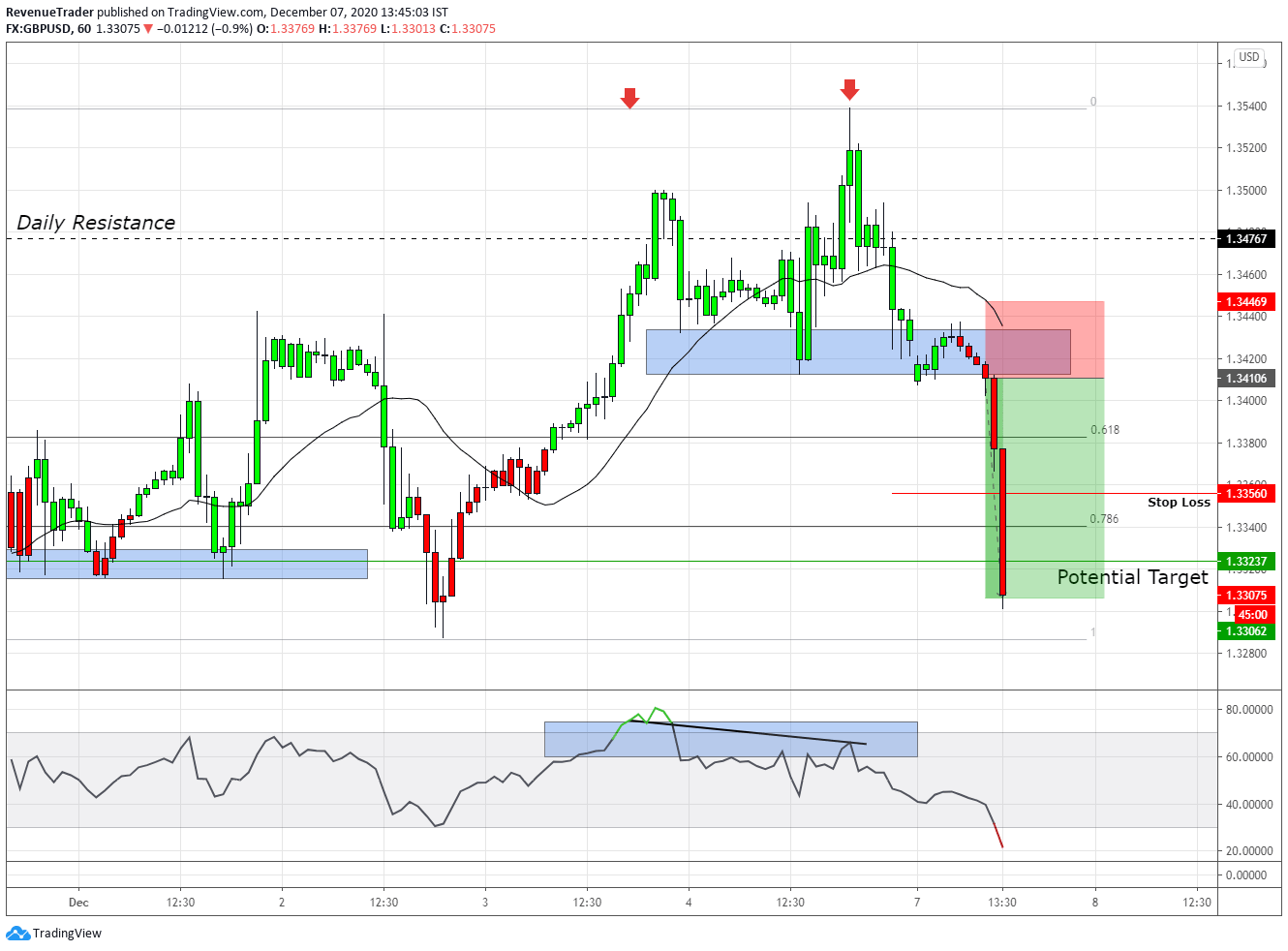Click the 1.34469 red price label
Viewport: 1288px width, 951px height.
point(1246,302)
